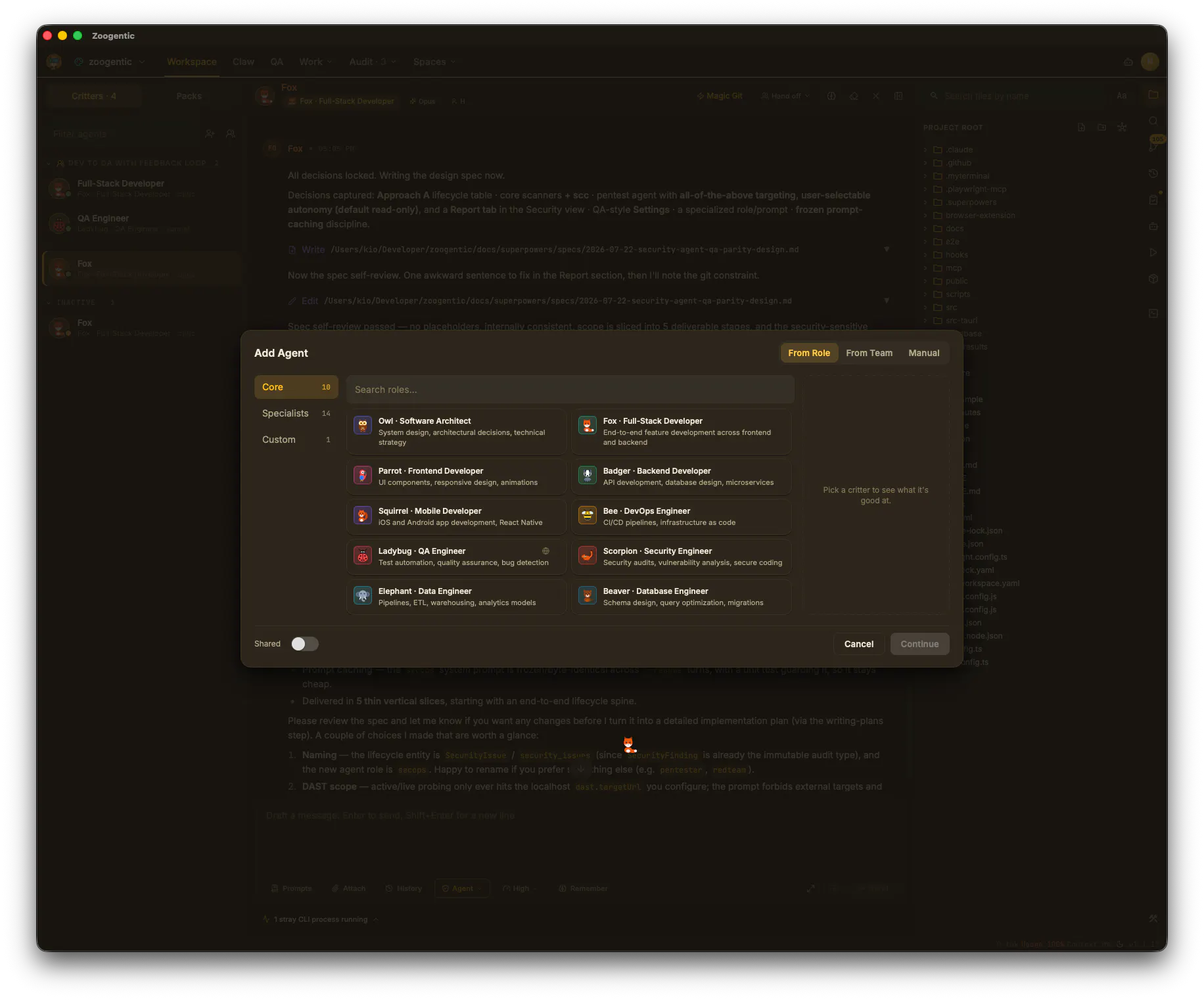The height and width of the screenshot is (1000, 1204).
Task: Open the history clock icon in right sidebar
Action: point(1153,173)
